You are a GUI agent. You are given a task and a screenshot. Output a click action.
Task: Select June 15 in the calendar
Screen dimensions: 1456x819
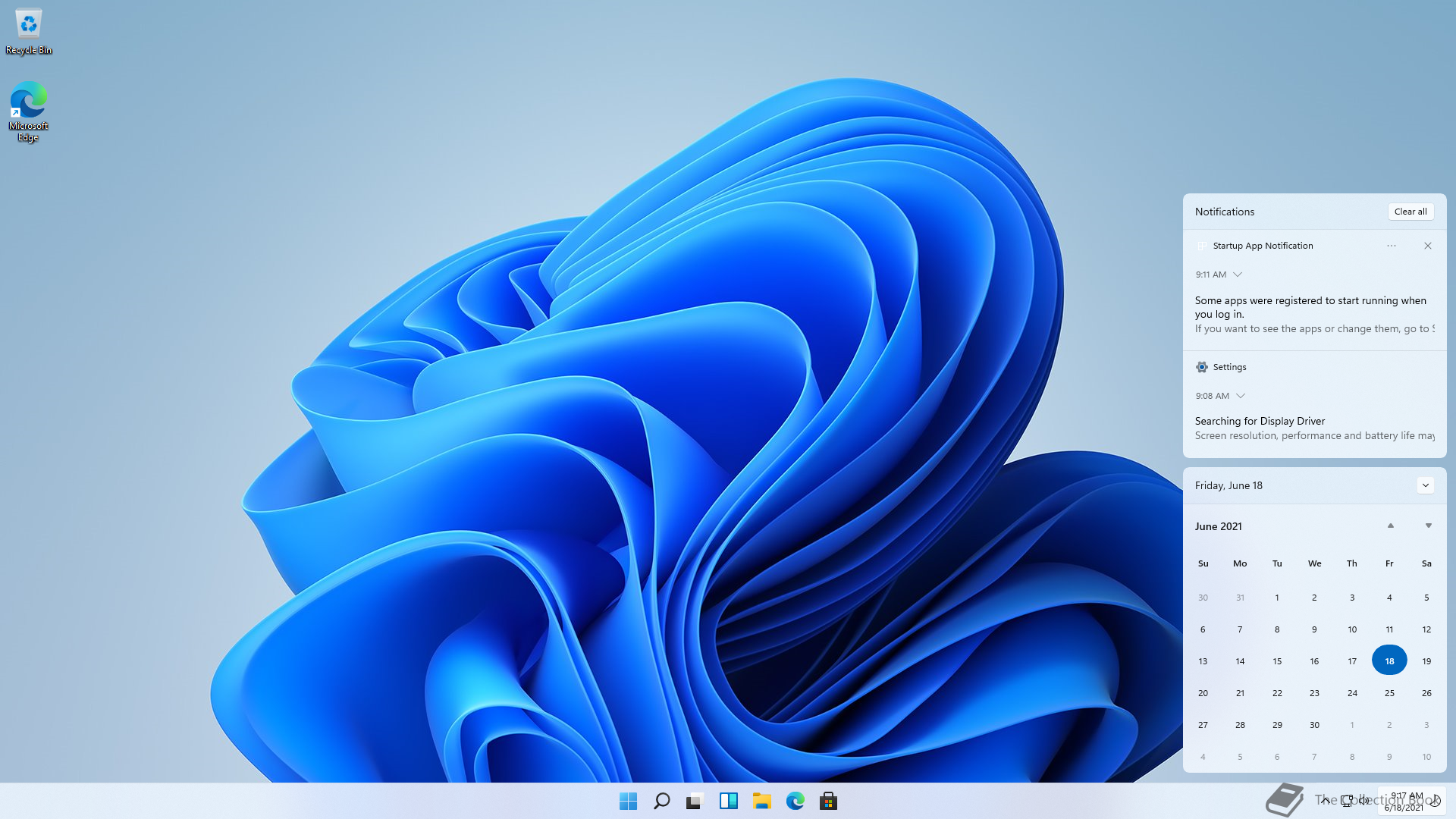(1277, 661)
